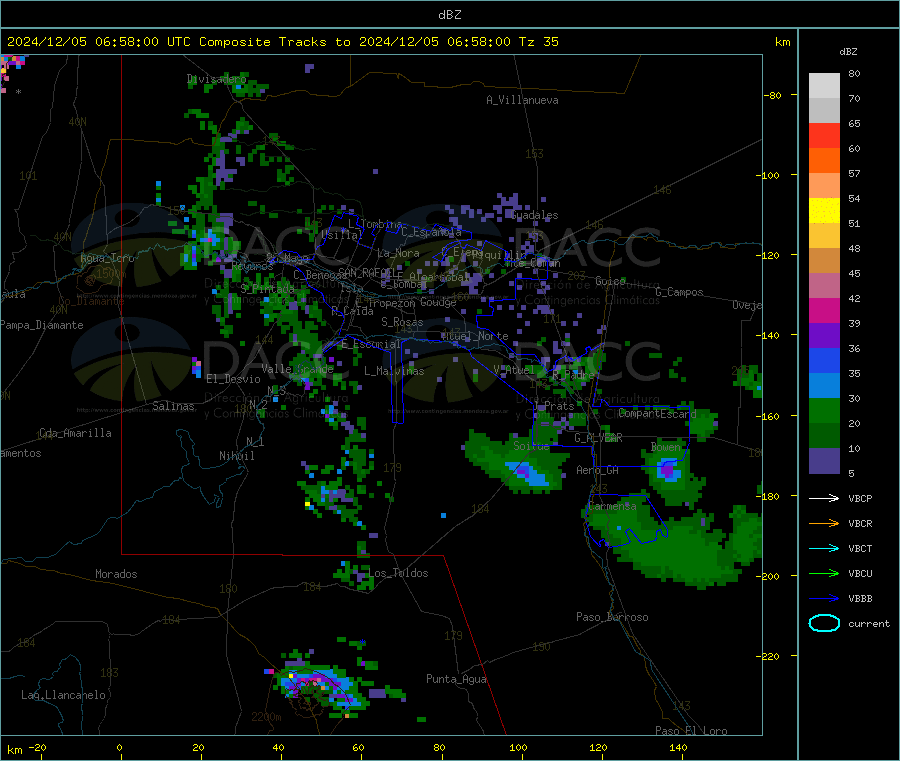The width and height of the screenshot is (900, 761).
Task: Click the 80 km tick on bottom axis
Action: (x=439, y=747)
